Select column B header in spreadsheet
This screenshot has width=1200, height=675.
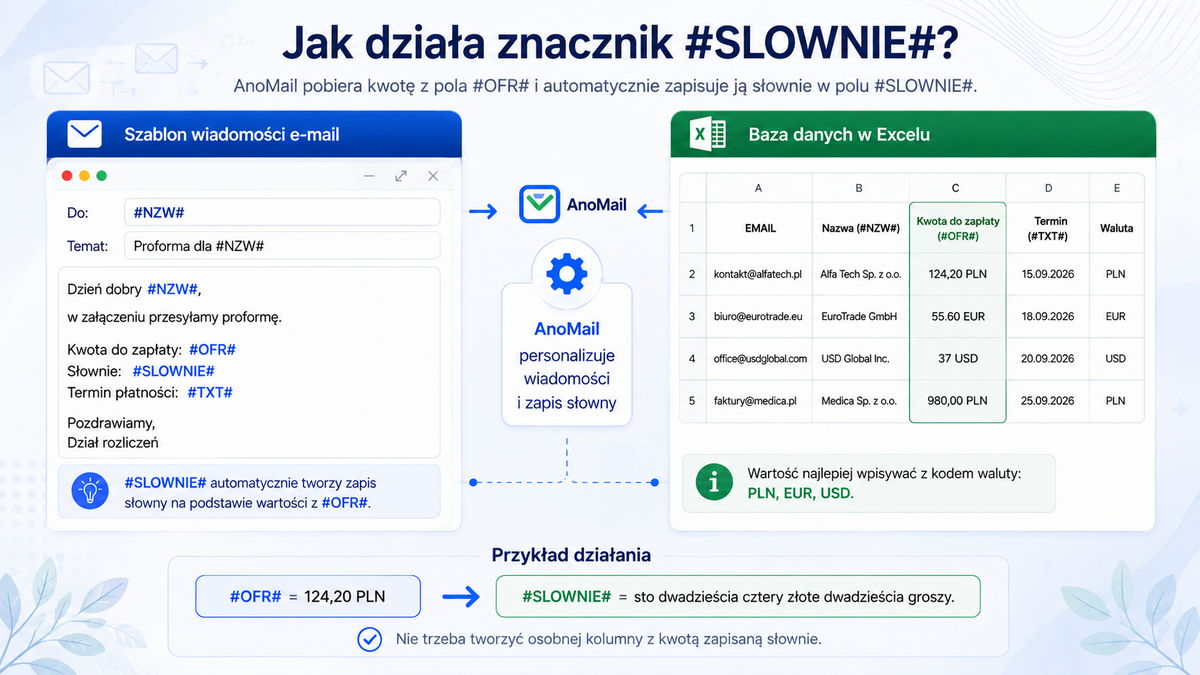[860, 188]
